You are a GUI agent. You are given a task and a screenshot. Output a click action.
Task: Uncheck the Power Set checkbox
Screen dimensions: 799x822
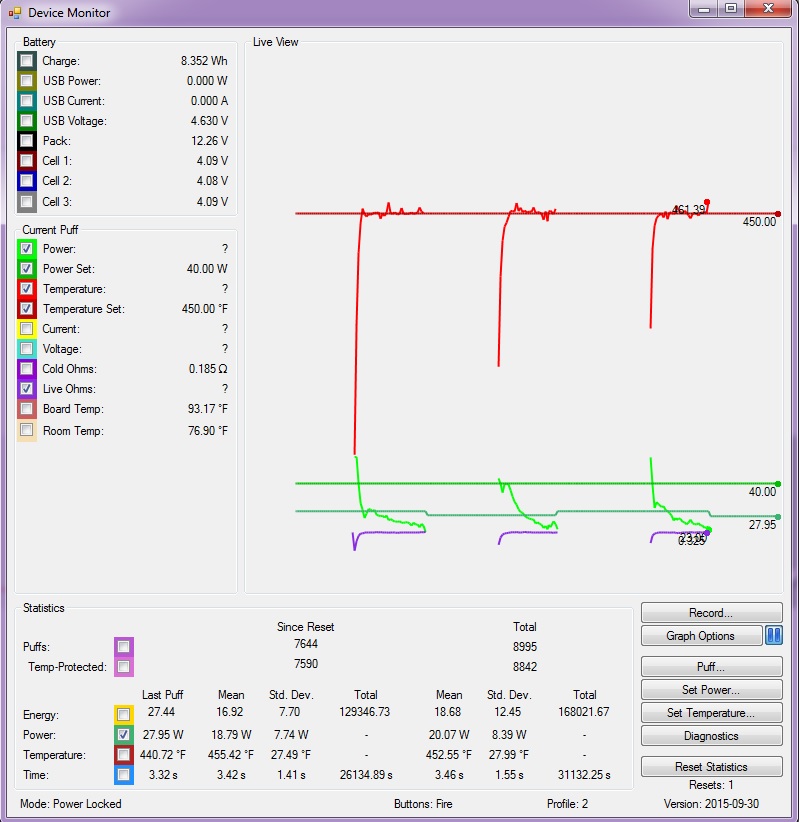(x=26, y=268)
